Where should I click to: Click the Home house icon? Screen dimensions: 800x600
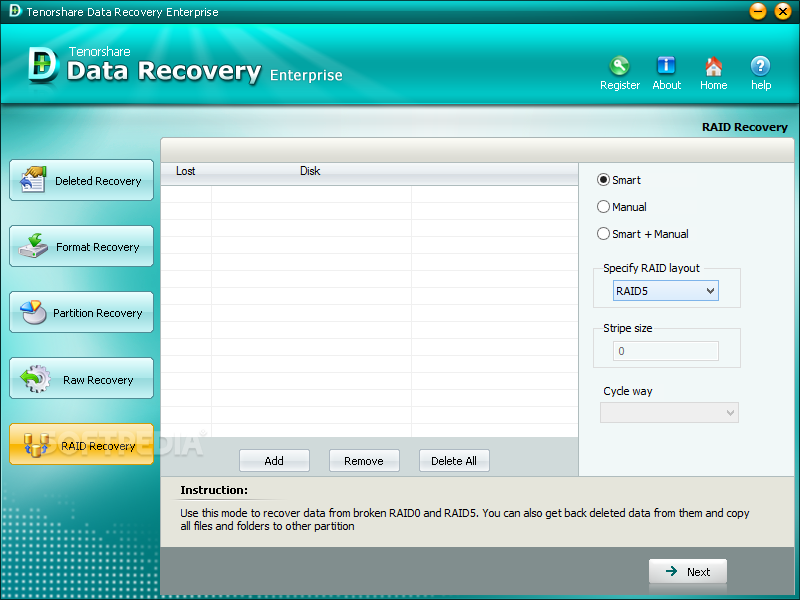pyautogui.click(x=713, y=66)
